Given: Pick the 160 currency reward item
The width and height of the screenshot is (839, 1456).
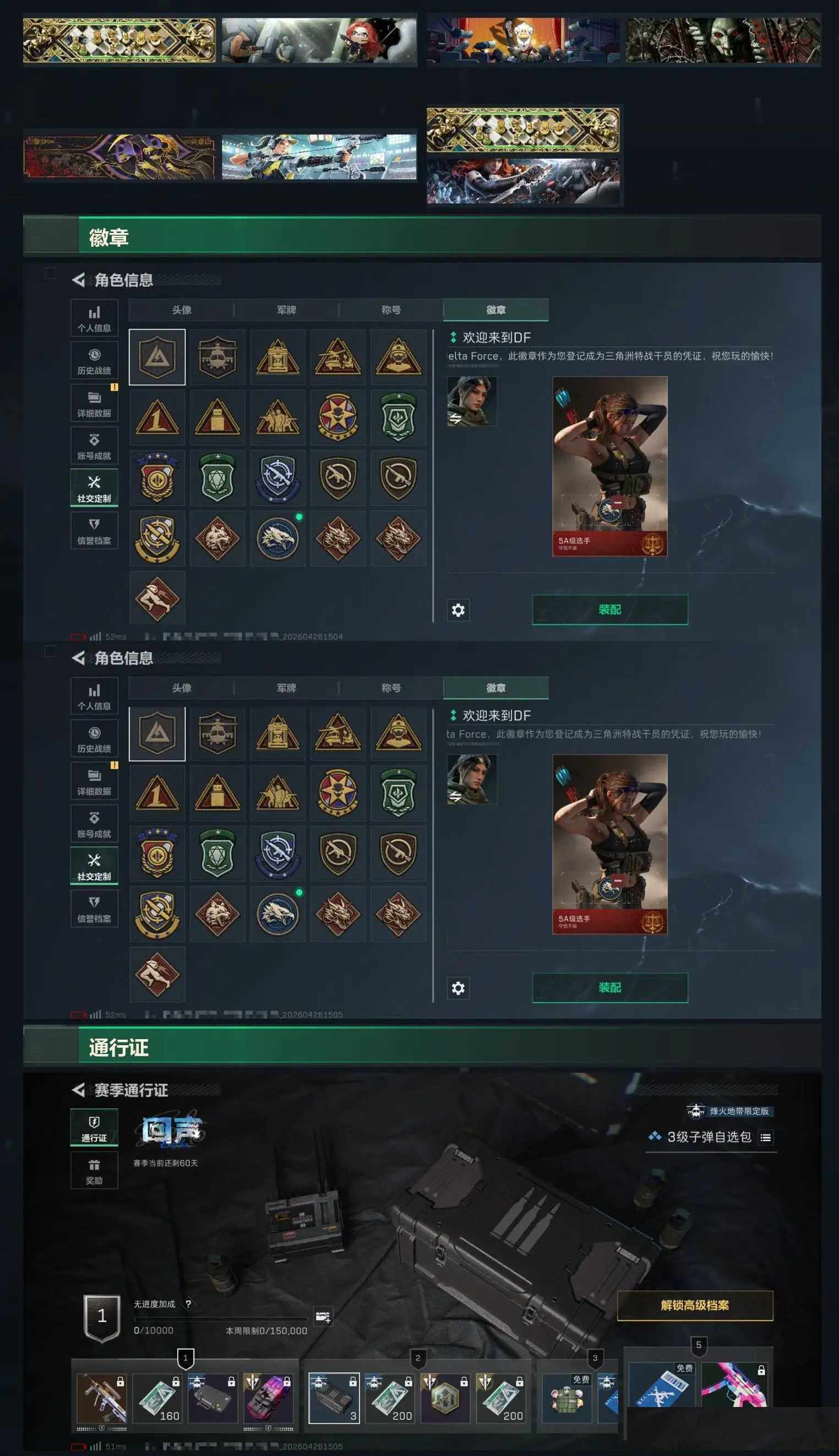Looking at the screenshot, I should point(157,1399).
